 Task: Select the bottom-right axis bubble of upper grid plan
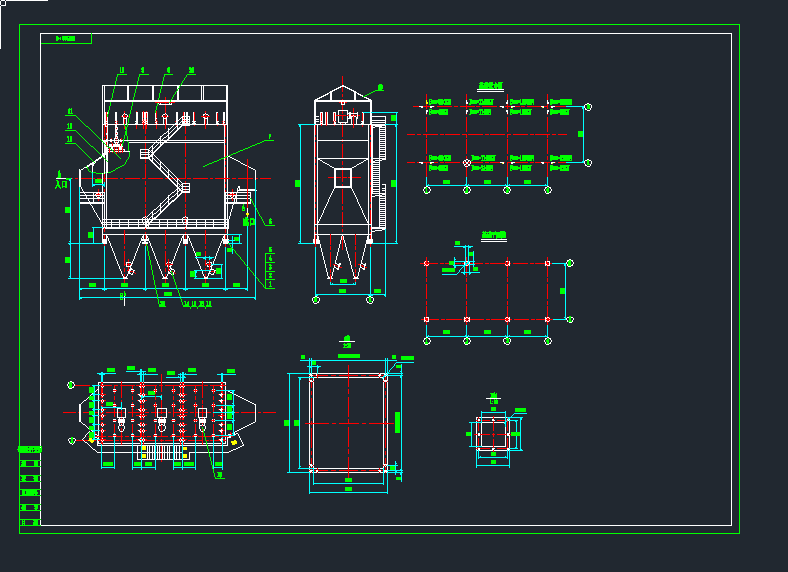[588, 162]
